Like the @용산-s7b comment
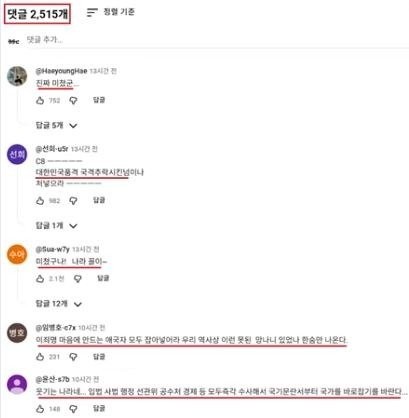Screen dimensions: 409x418 pyautogui.click(x=40, y=409)
